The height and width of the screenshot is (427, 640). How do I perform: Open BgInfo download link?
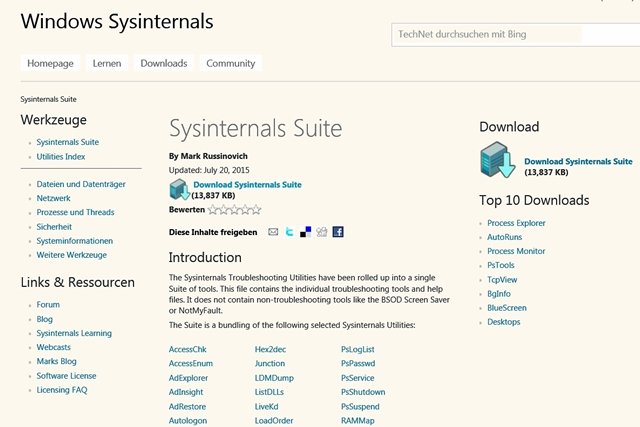499,294
